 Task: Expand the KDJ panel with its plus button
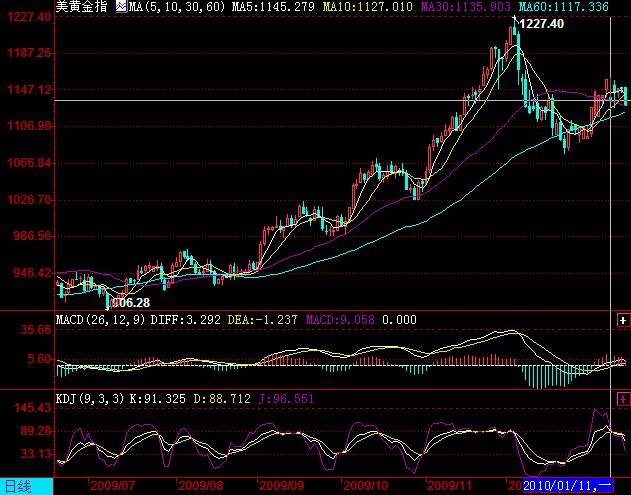[x=623, y=399]
